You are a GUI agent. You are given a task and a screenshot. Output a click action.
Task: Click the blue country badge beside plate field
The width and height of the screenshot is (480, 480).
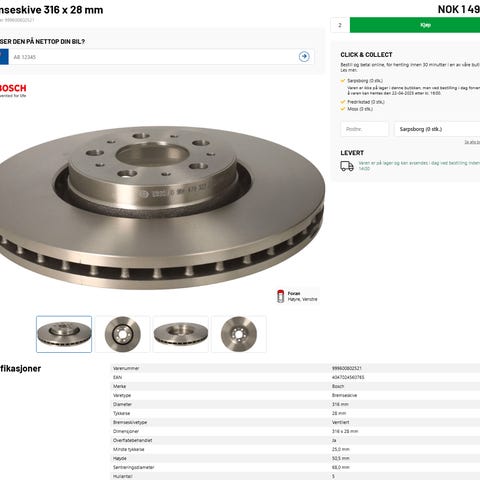(x=4, y=57)
